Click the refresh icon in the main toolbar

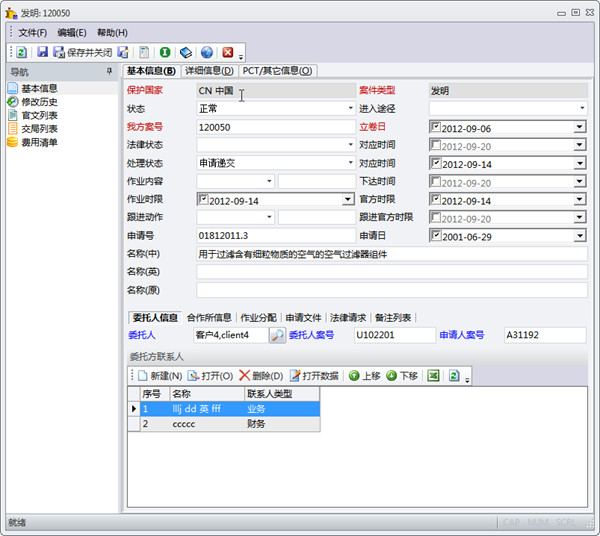click(22, 52)
